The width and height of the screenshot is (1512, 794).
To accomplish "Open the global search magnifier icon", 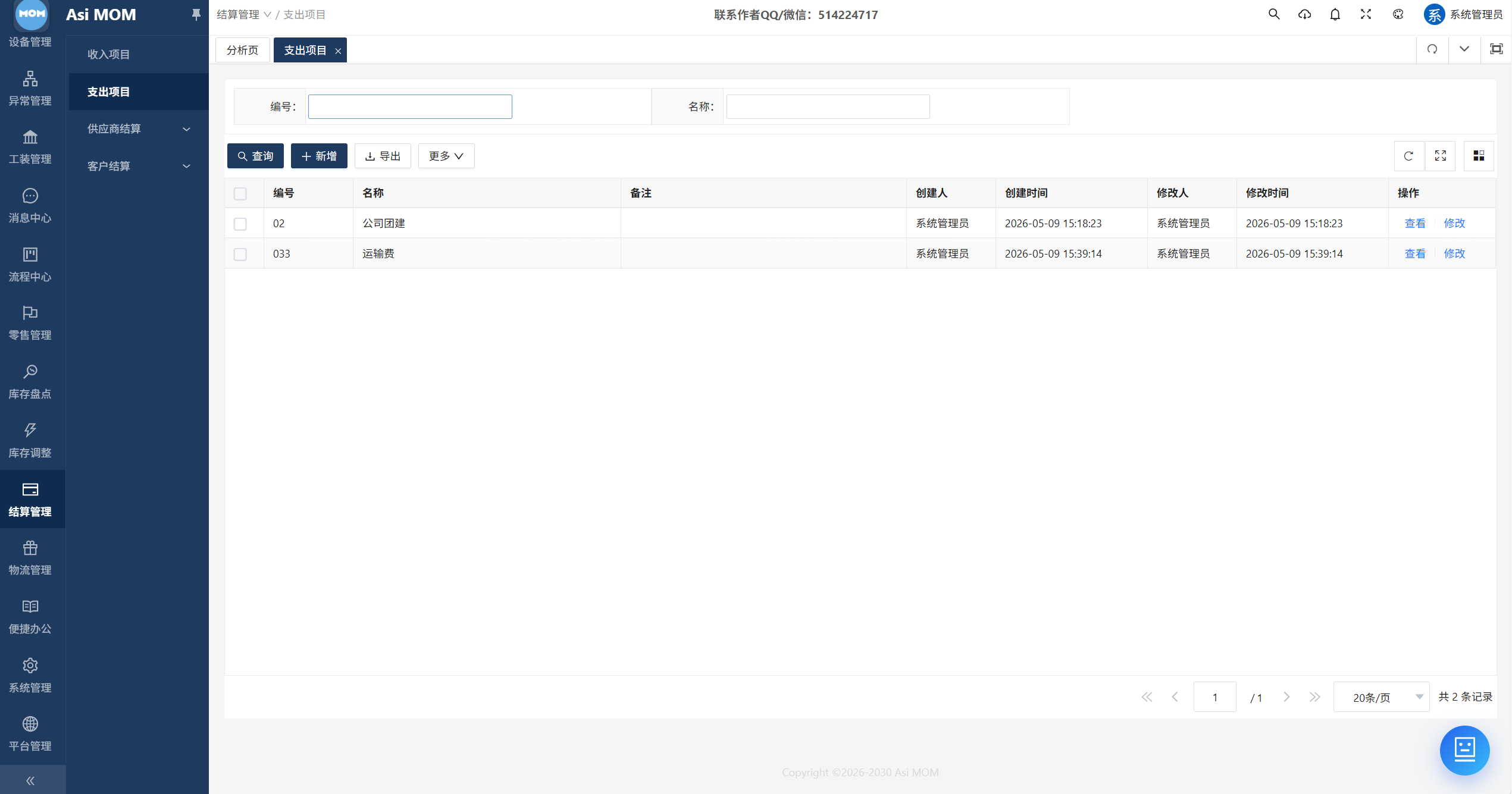I will point(1273,14).
